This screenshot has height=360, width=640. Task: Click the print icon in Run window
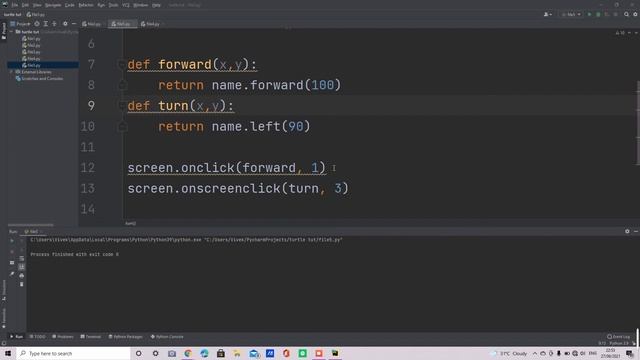point(22,276)
